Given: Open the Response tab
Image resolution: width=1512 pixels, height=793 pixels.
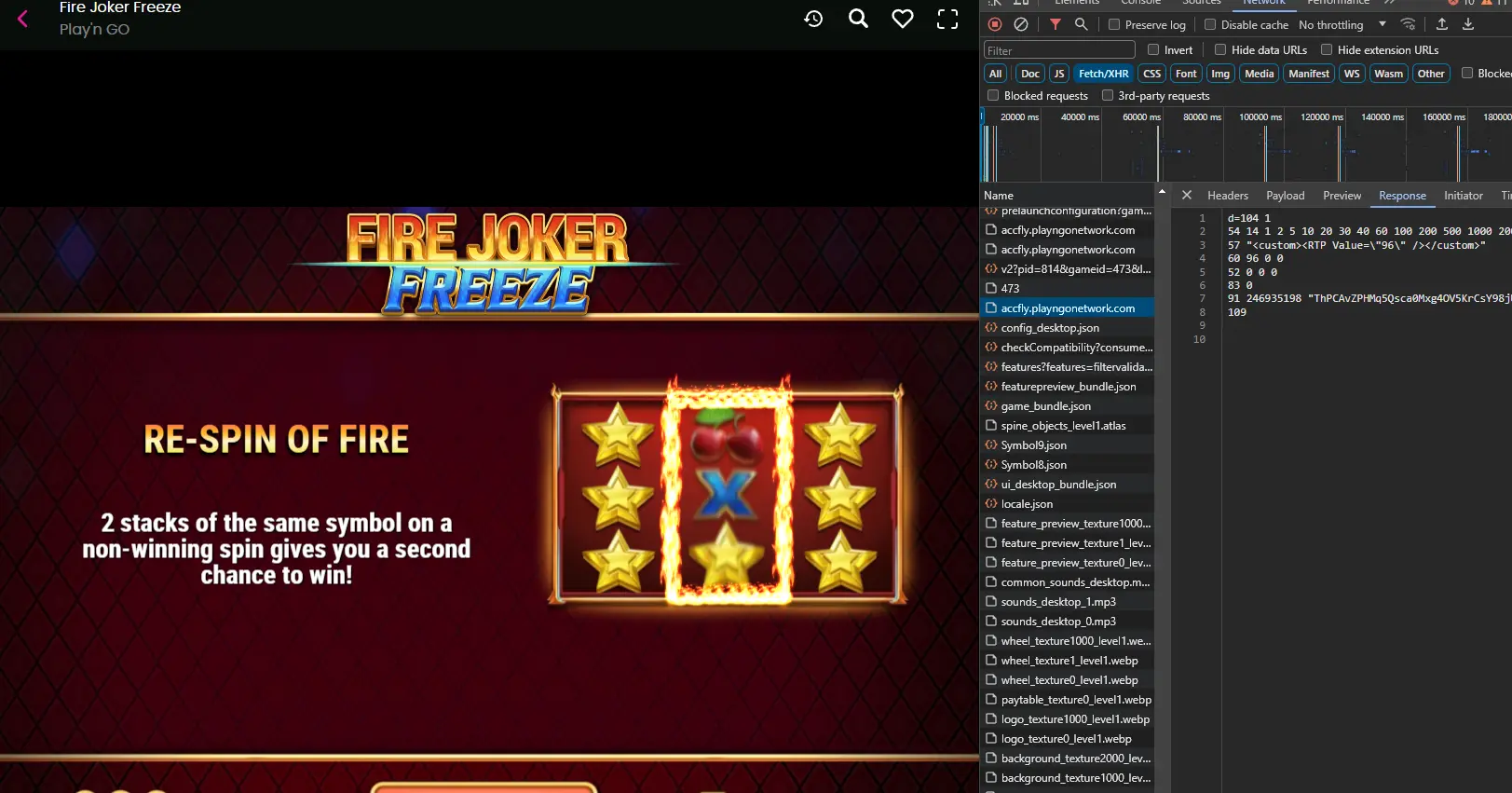Looking at the screenshot, I should pos(1402,196).
